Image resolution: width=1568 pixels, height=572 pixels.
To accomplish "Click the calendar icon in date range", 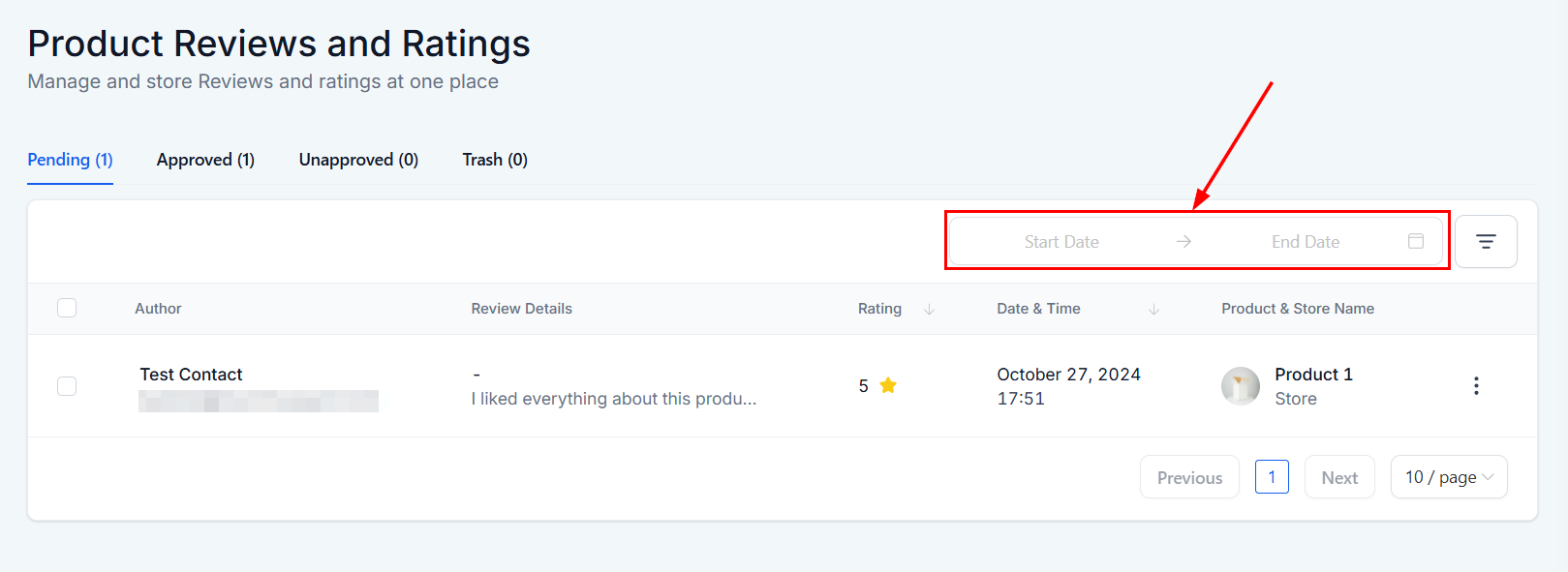I will [x=1416, y=241].
